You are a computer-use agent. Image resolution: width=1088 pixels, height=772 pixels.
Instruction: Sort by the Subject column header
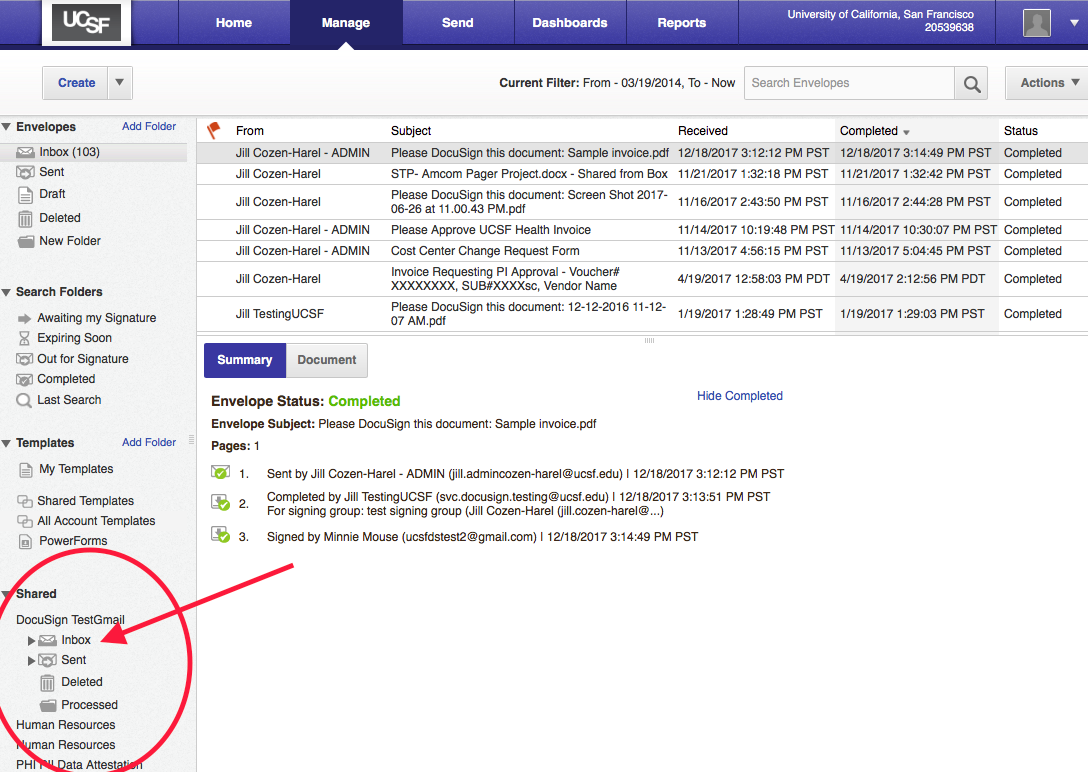click(x=411, y=130)
